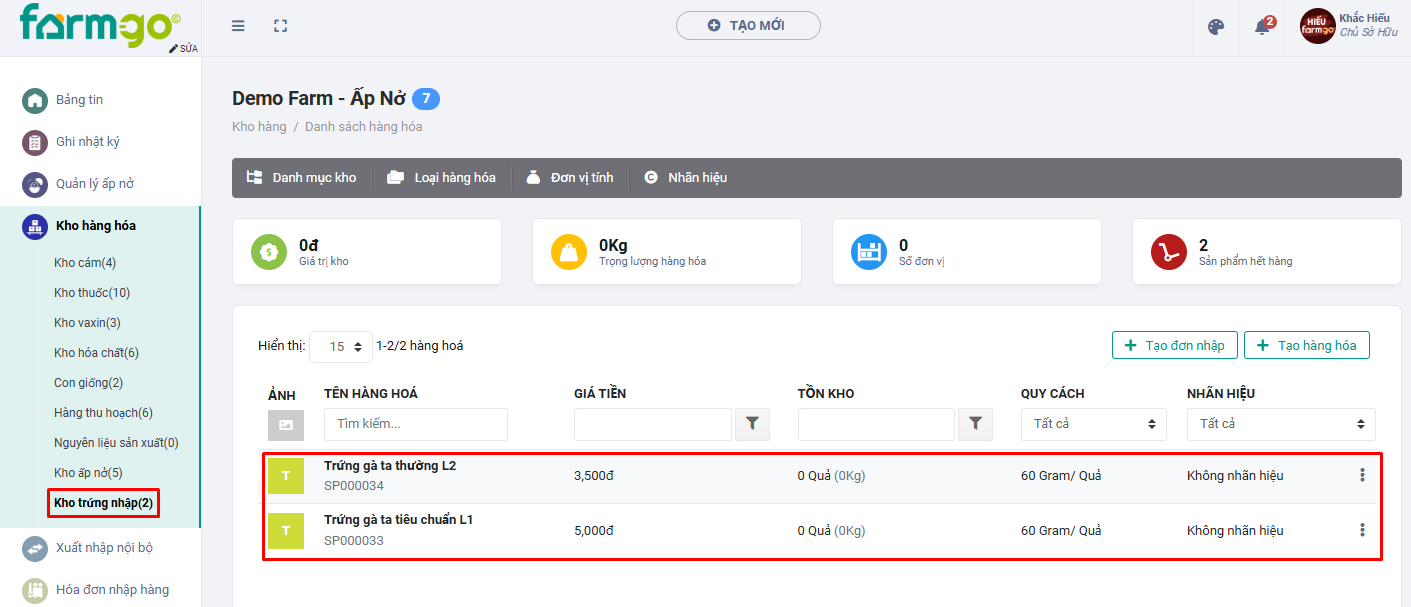1411x607 pixels.
Task: Open Bảng tin in the sidebar
Action: pos(79,100)
